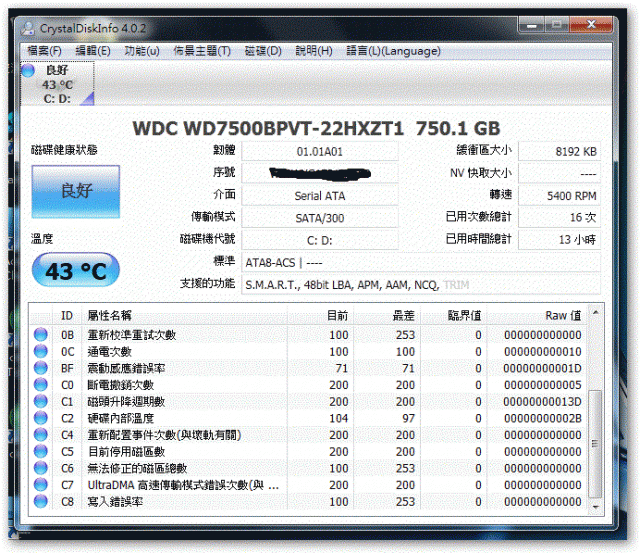Click the ID column header
Image resolution: width=640 pixels, height=553 pixels.
[x=67, y=315]
